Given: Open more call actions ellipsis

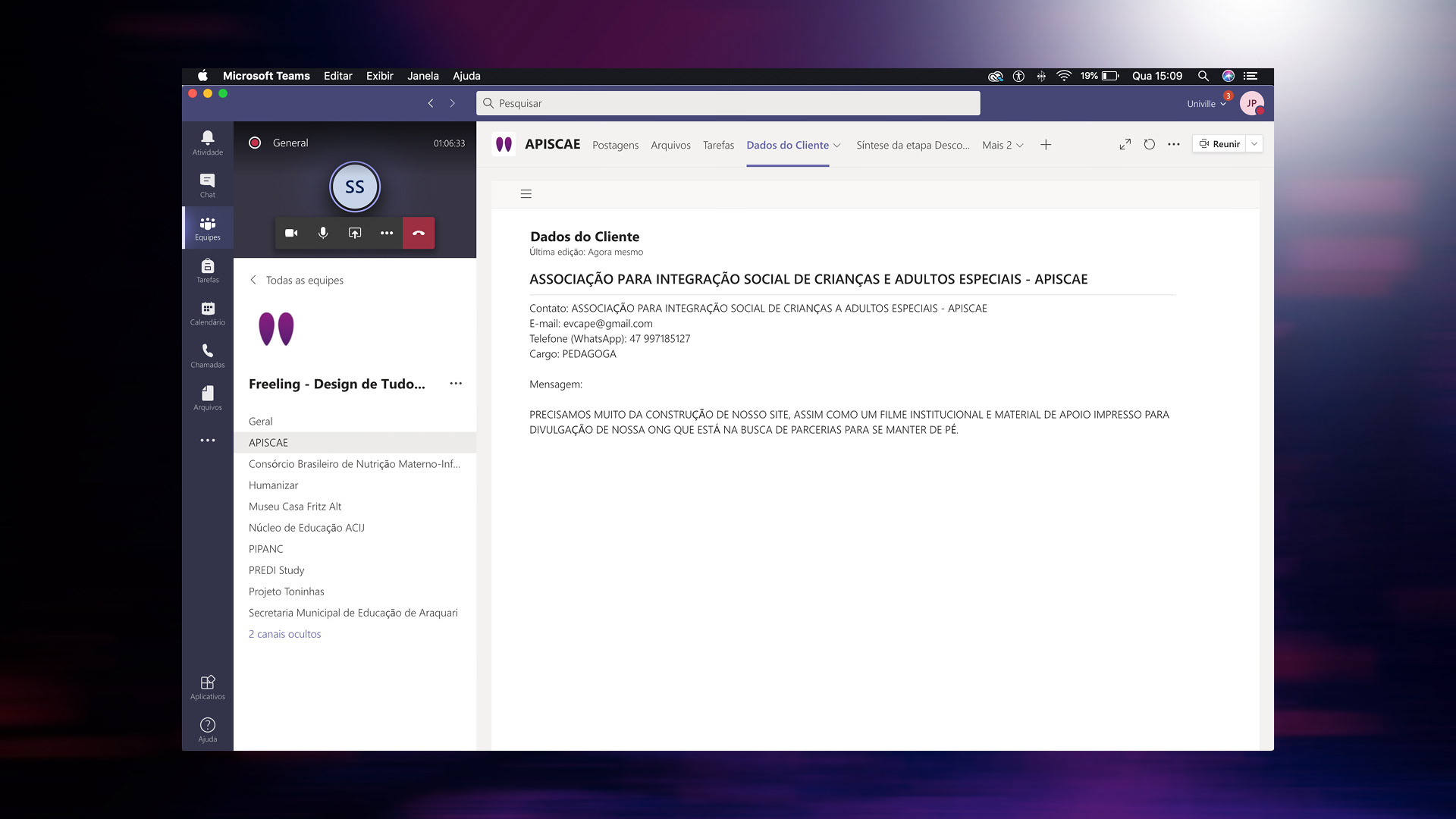Looking at the screenshot, I should tap(387, 233).
